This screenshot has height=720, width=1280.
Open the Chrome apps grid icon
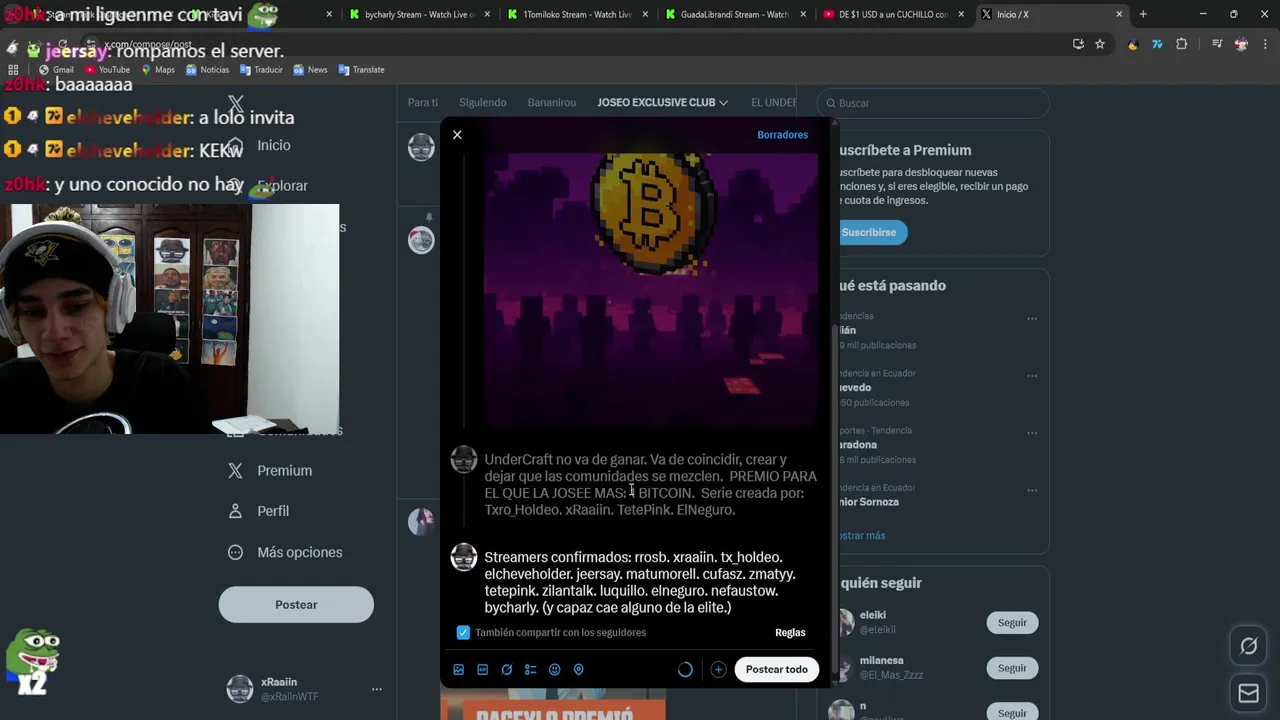click(13, 70)
